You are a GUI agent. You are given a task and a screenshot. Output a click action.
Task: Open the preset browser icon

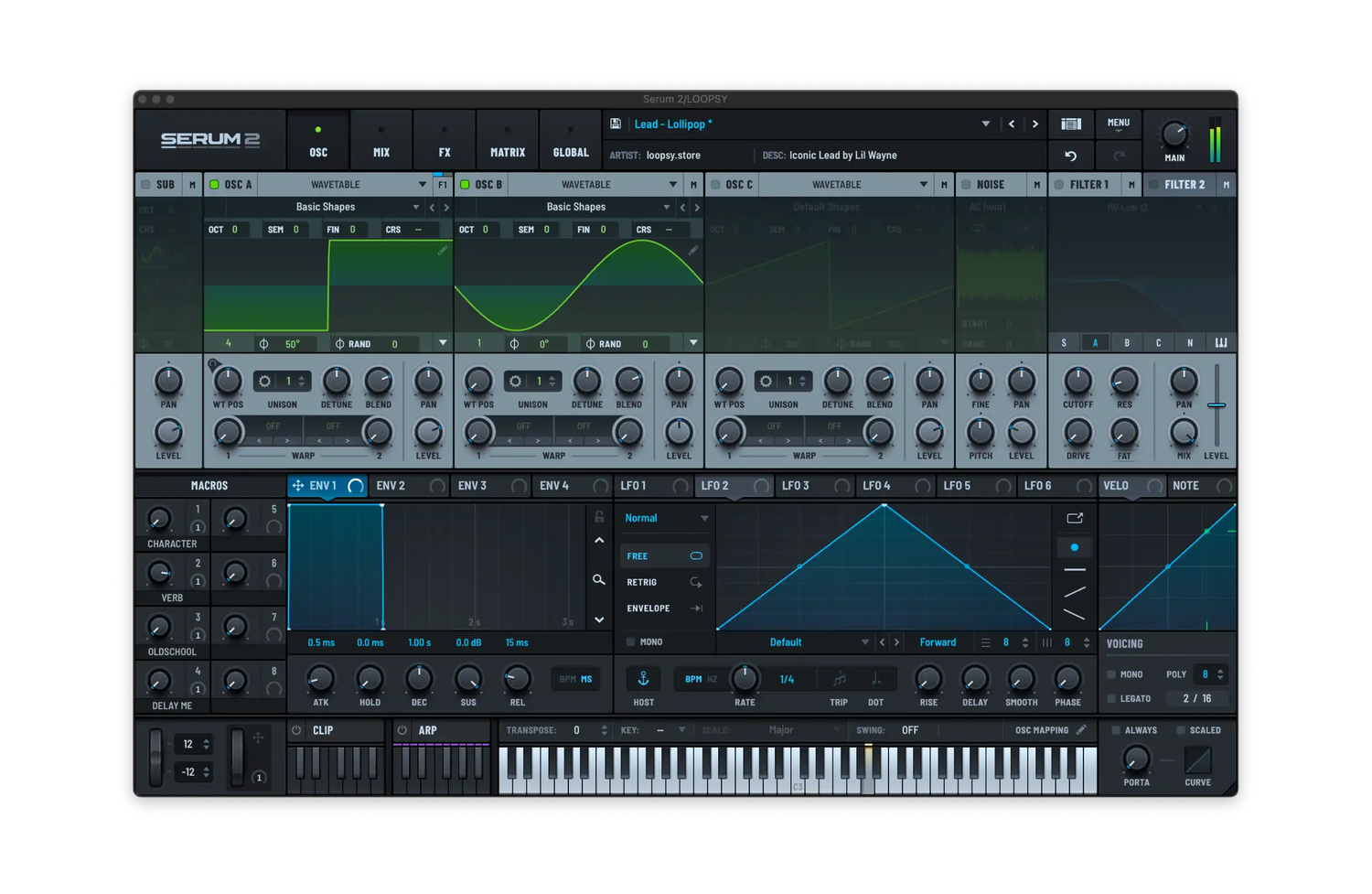[x=1071, y=124]
